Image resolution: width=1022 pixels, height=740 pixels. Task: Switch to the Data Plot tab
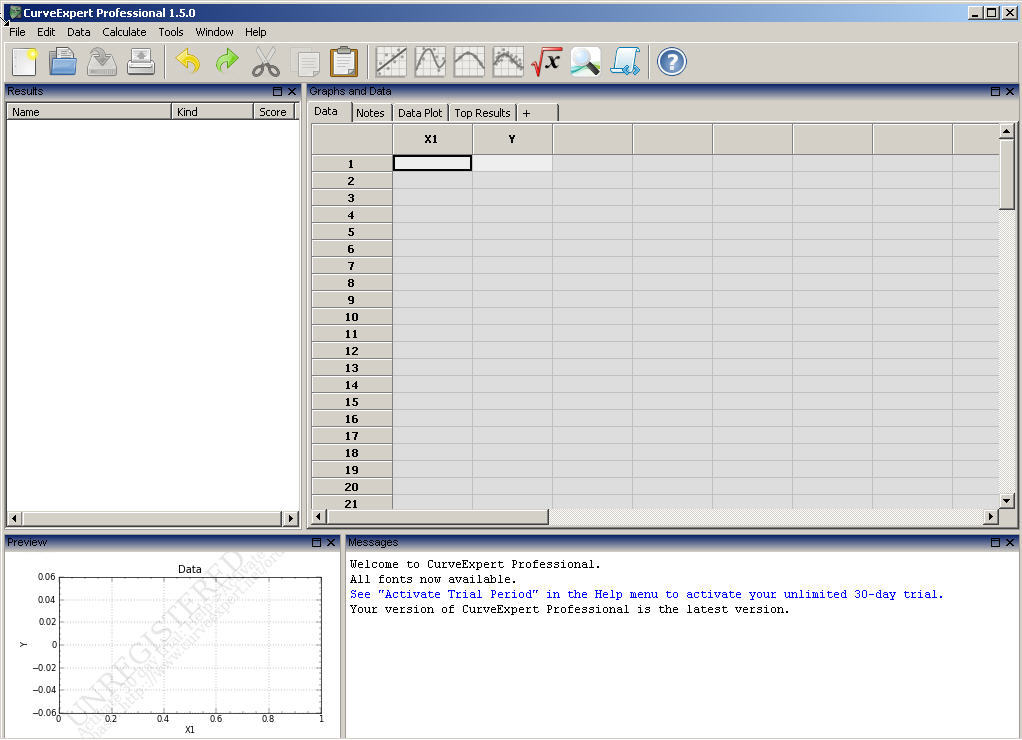420,113
